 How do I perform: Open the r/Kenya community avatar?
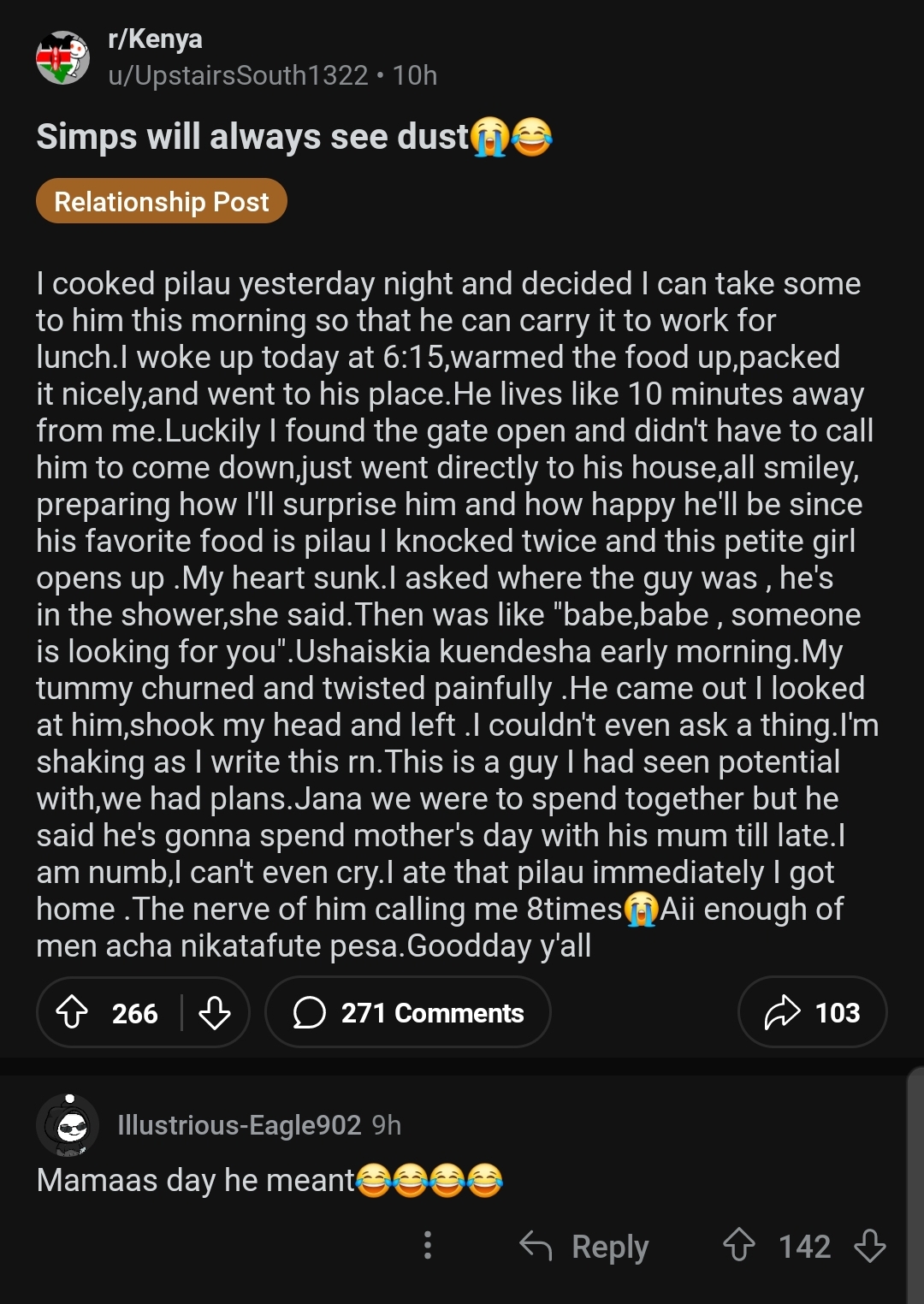pos(63,57)
